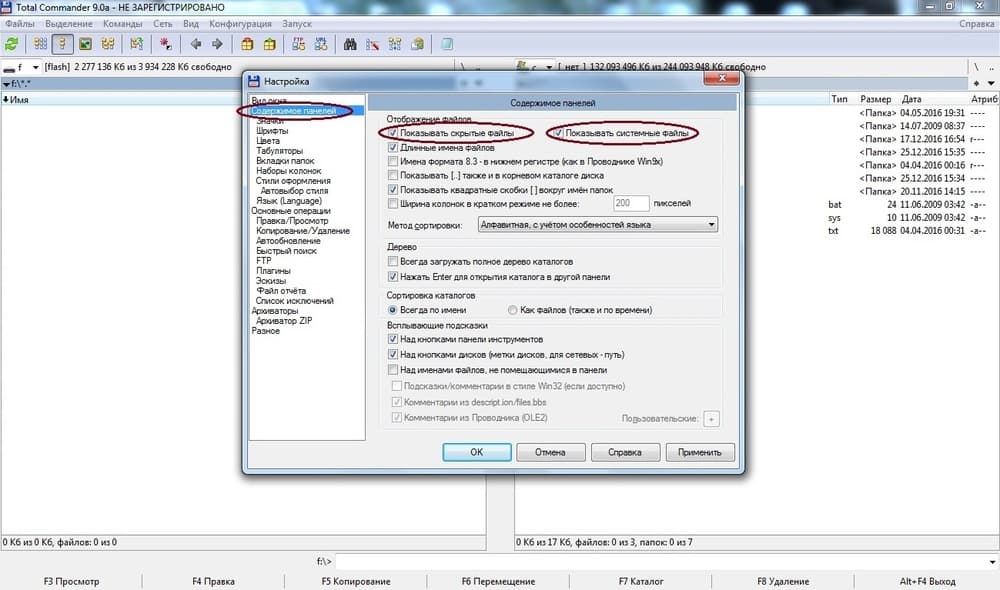Click the root directory backslash button
Screen dimensions: 1000x590
pos(976,66)
